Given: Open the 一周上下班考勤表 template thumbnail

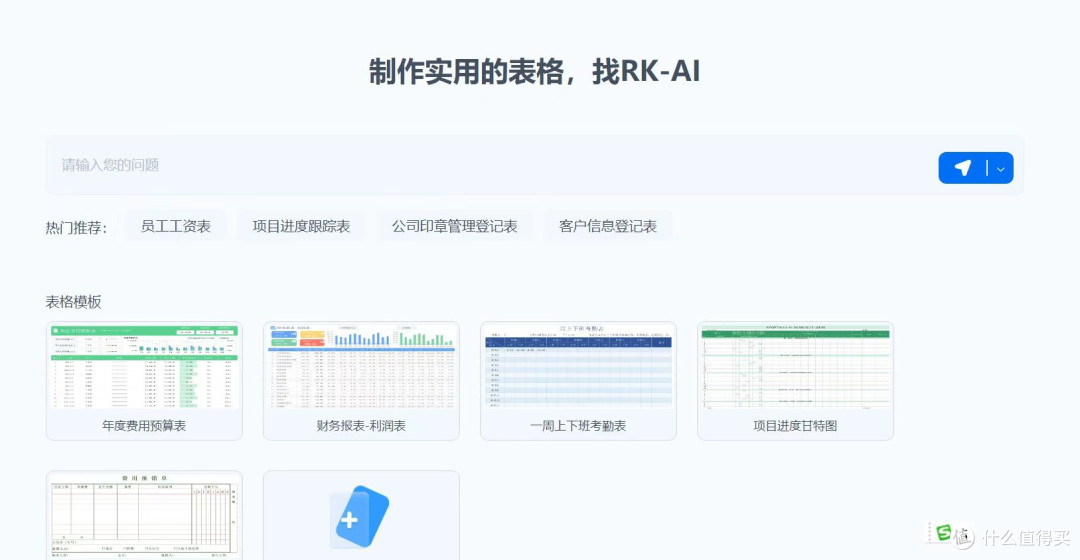Looking at the screenshot, I should [x=579, y=367].
